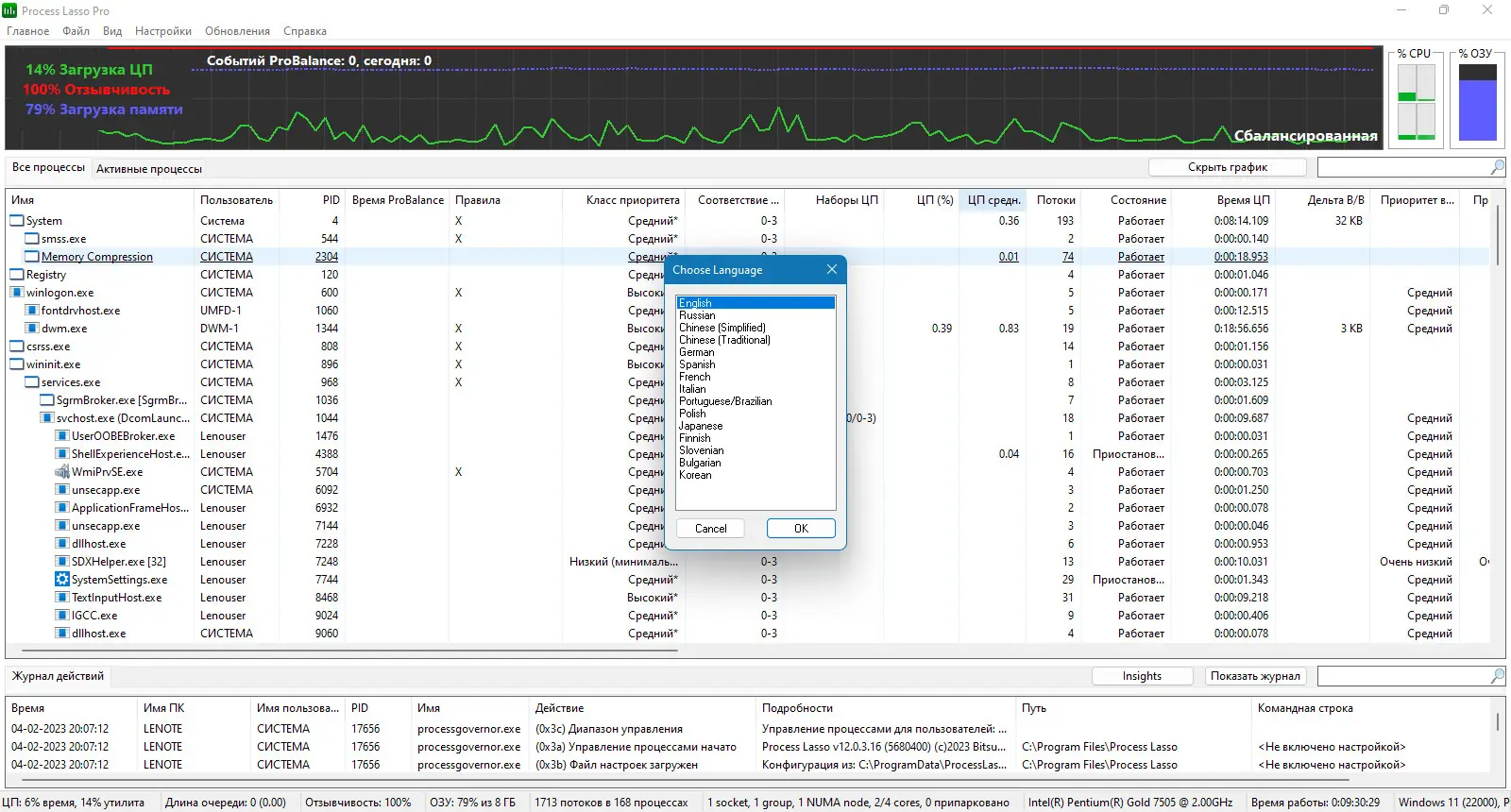Pick Spanish from the language list

pyautogui.click(x=697, y=364)
